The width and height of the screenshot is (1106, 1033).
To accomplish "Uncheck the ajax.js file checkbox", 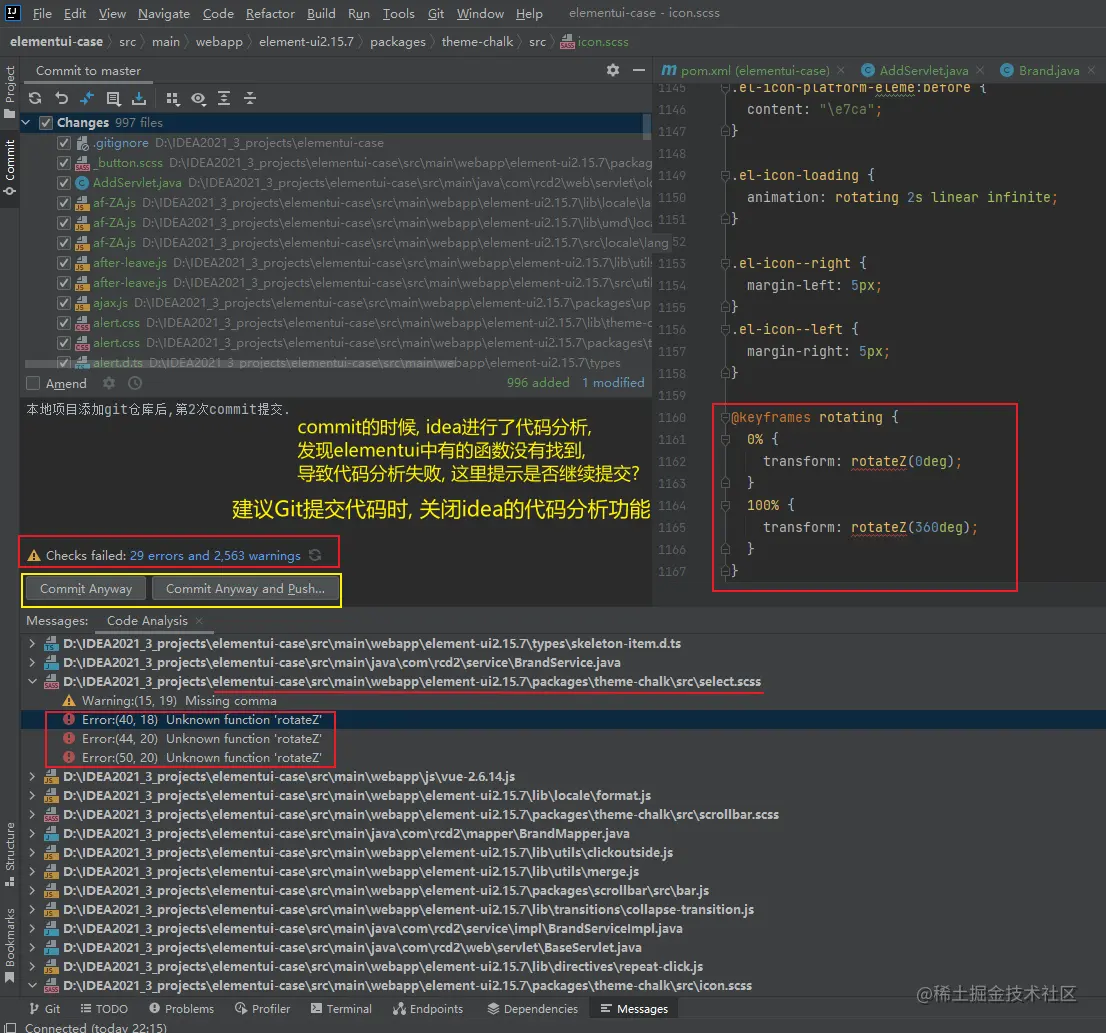I will click(64, 303).
